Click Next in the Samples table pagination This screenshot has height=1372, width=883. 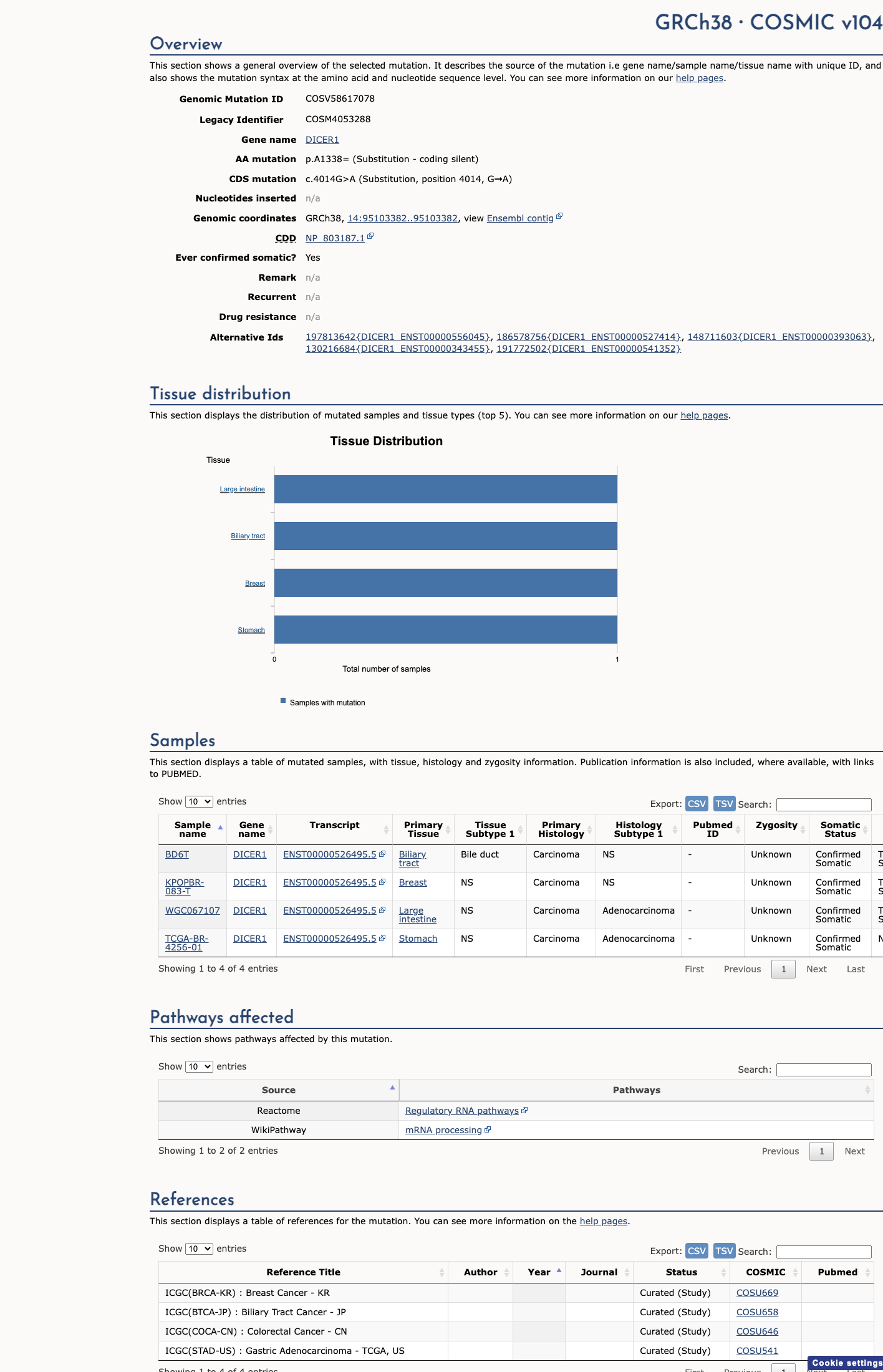(816, 969)
